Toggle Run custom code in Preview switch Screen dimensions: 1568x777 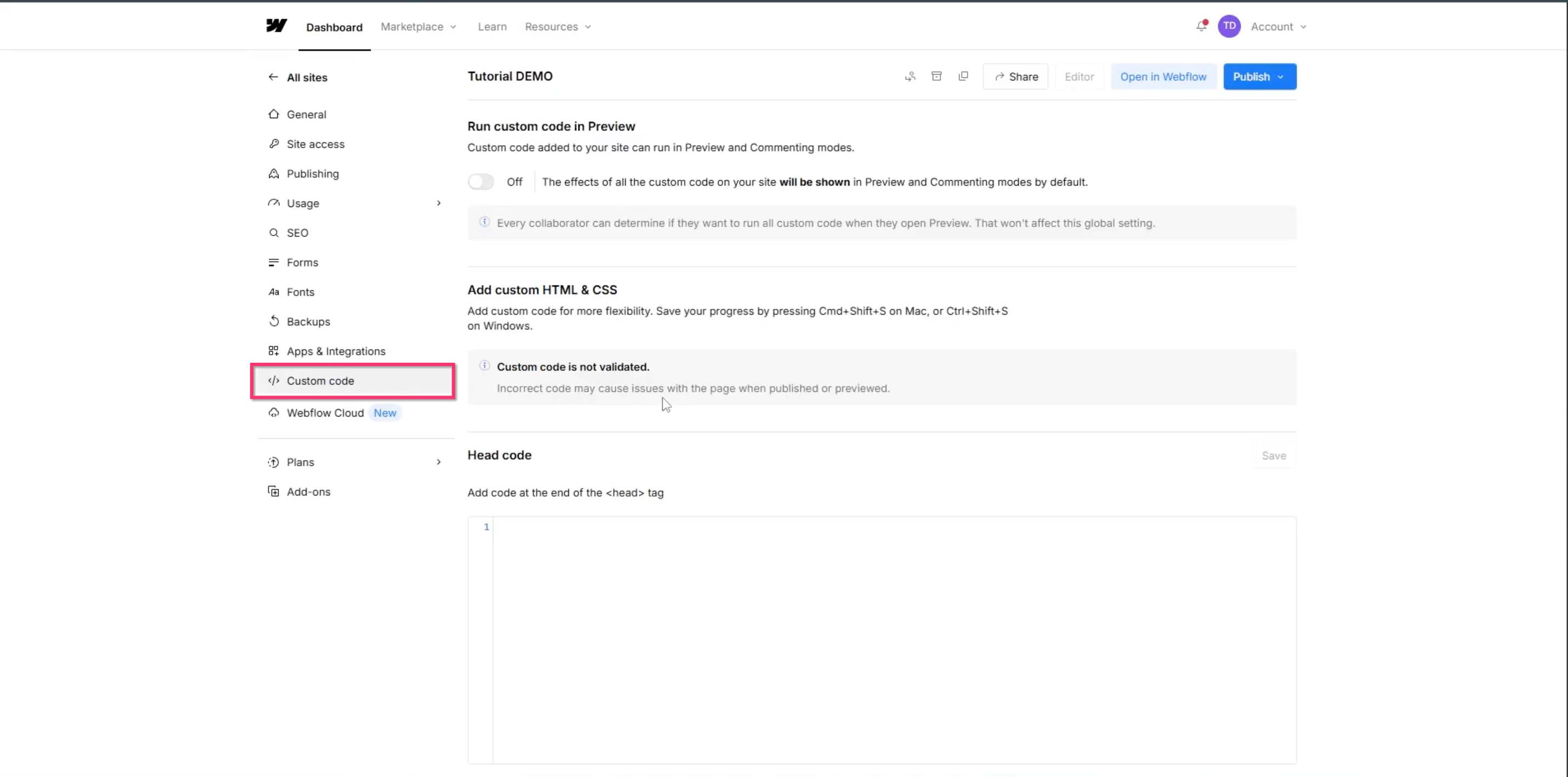coord(481,182)
